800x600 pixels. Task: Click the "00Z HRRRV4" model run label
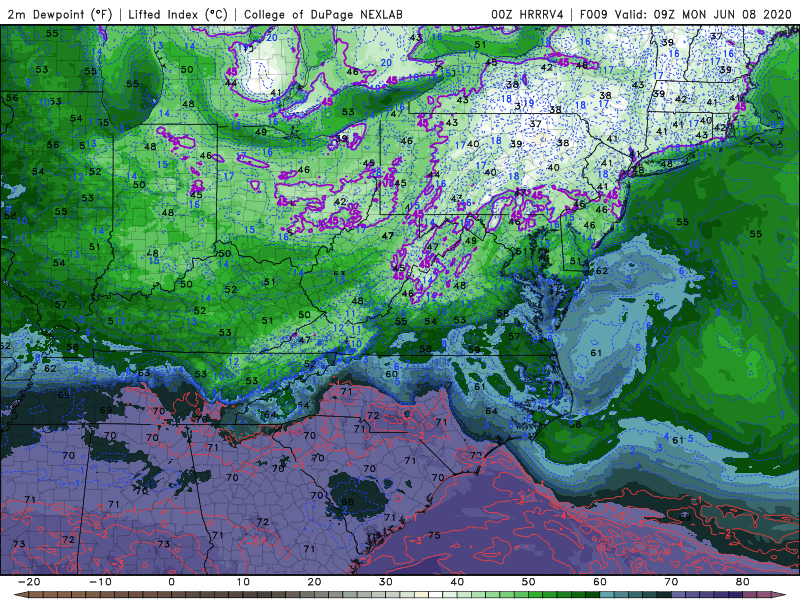[527, 14]
